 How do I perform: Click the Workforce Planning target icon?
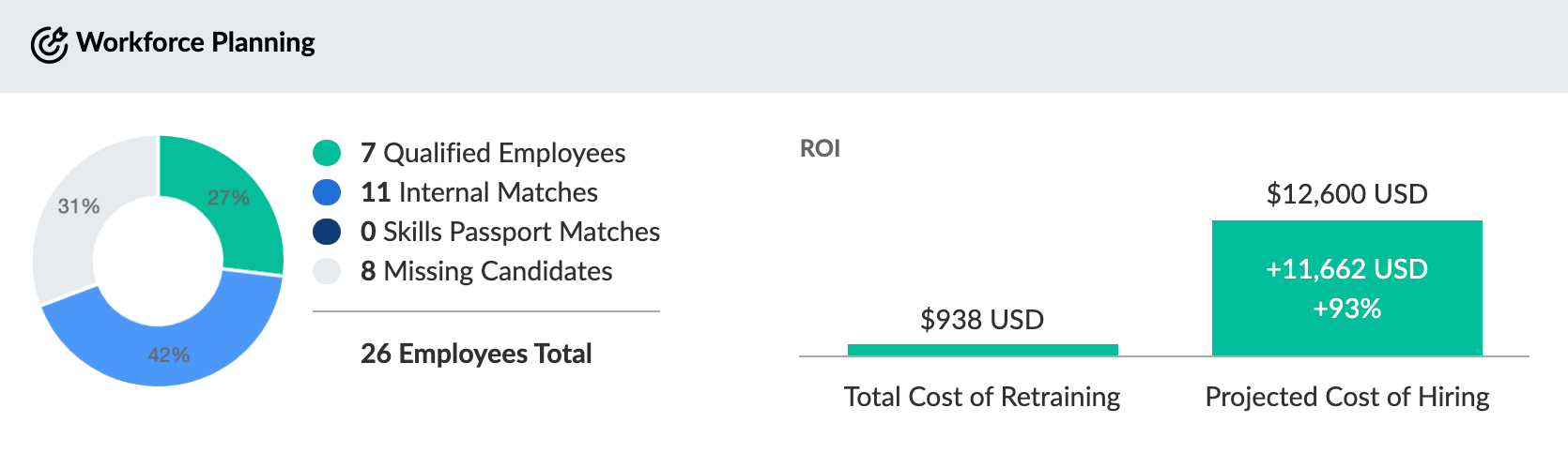coord(49,44)
